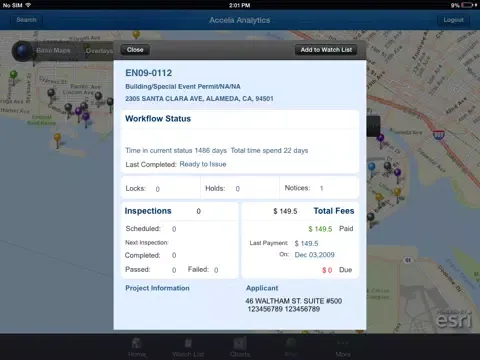Tap the yellow pin at top of map
The width and height of the screenshot is (480, 360).
tap(136, 34)
